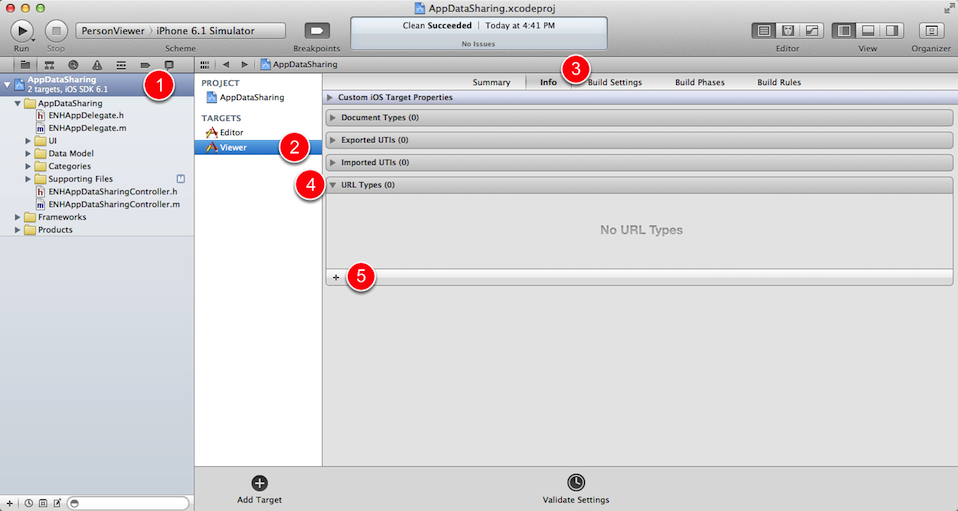
Task: Open ENHAppDelegate.h file
Action: tap(80, 115)
